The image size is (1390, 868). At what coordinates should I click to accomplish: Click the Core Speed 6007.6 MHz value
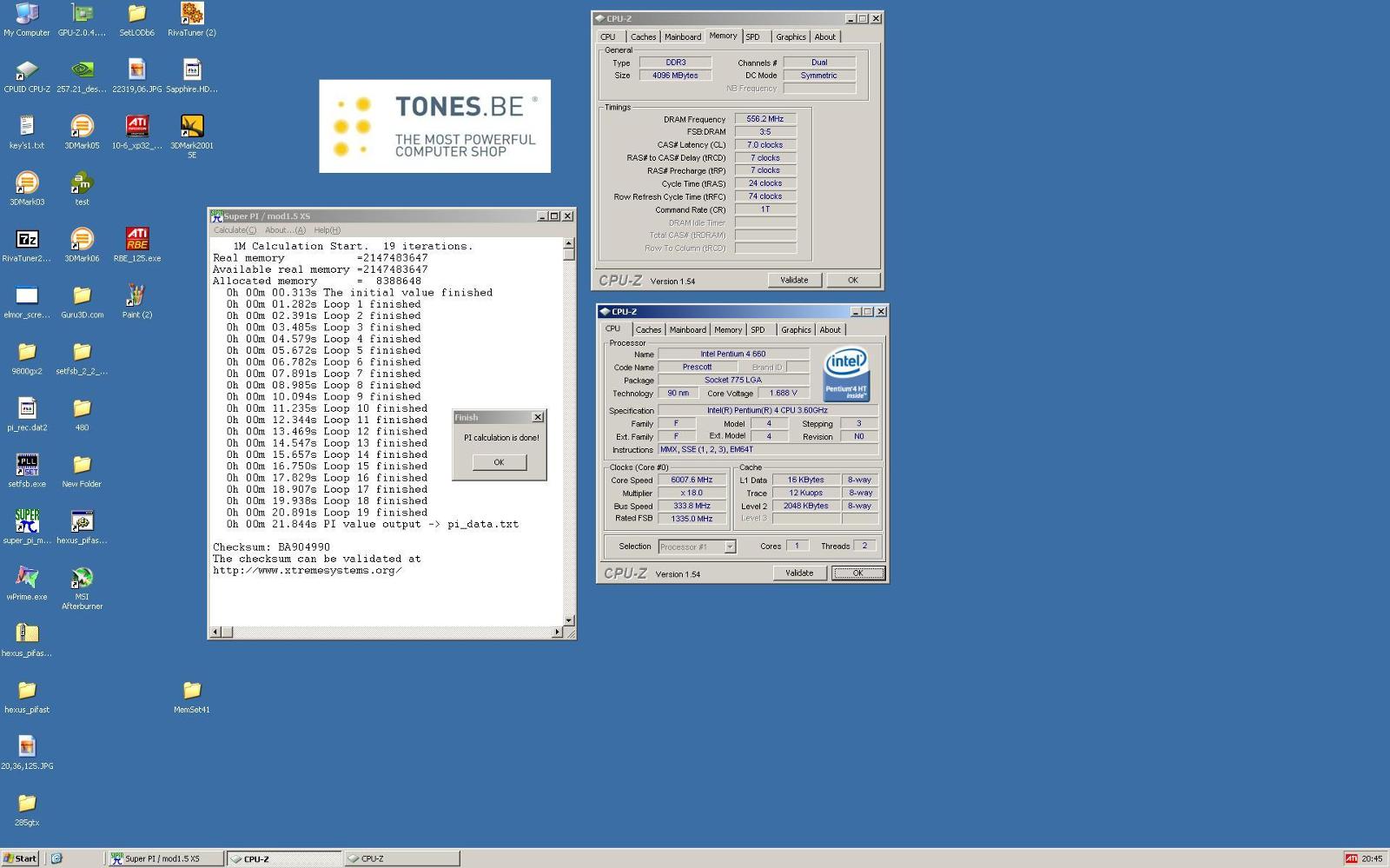[692, 480]
